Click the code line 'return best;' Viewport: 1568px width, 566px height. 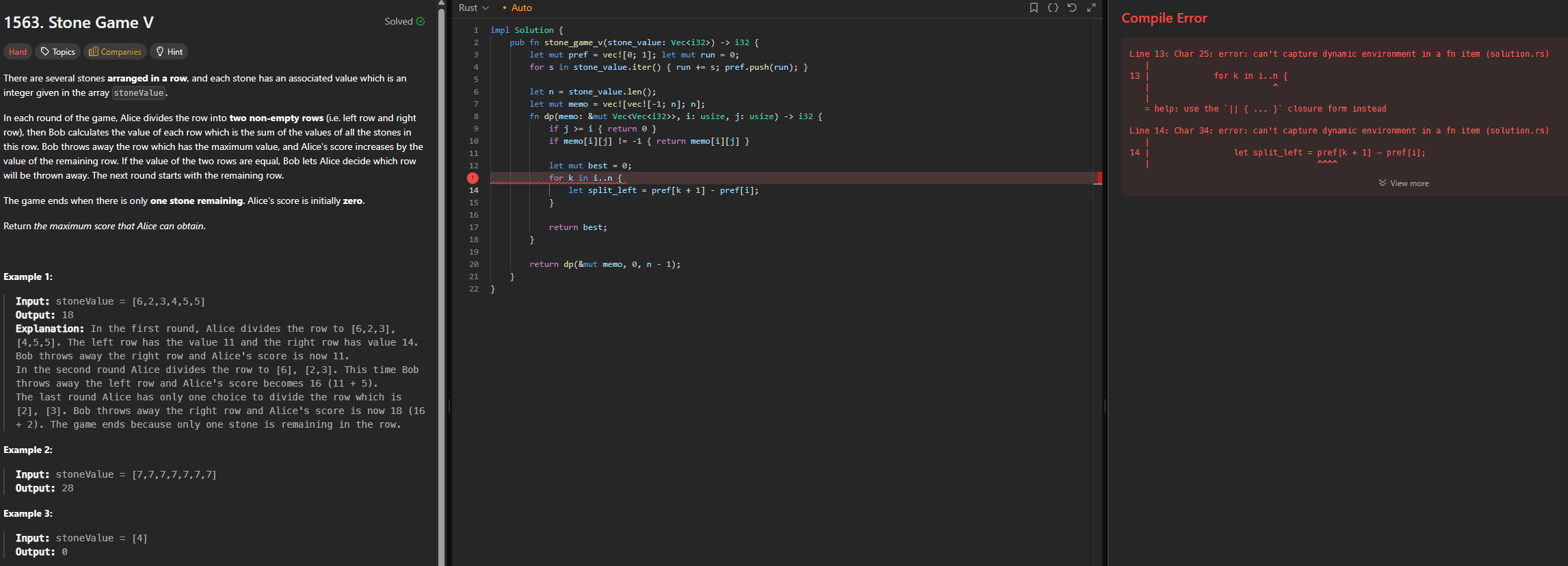click(x=578, y=227)
